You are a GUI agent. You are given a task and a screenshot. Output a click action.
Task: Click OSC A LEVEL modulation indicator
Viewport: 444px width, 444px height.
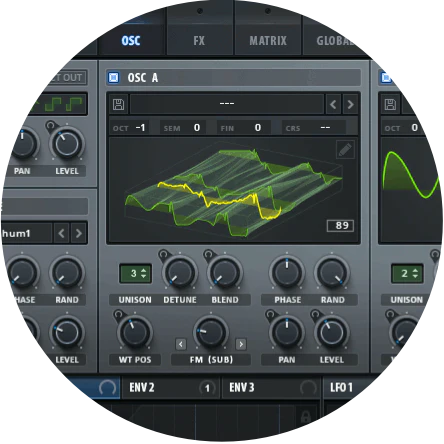315,314
